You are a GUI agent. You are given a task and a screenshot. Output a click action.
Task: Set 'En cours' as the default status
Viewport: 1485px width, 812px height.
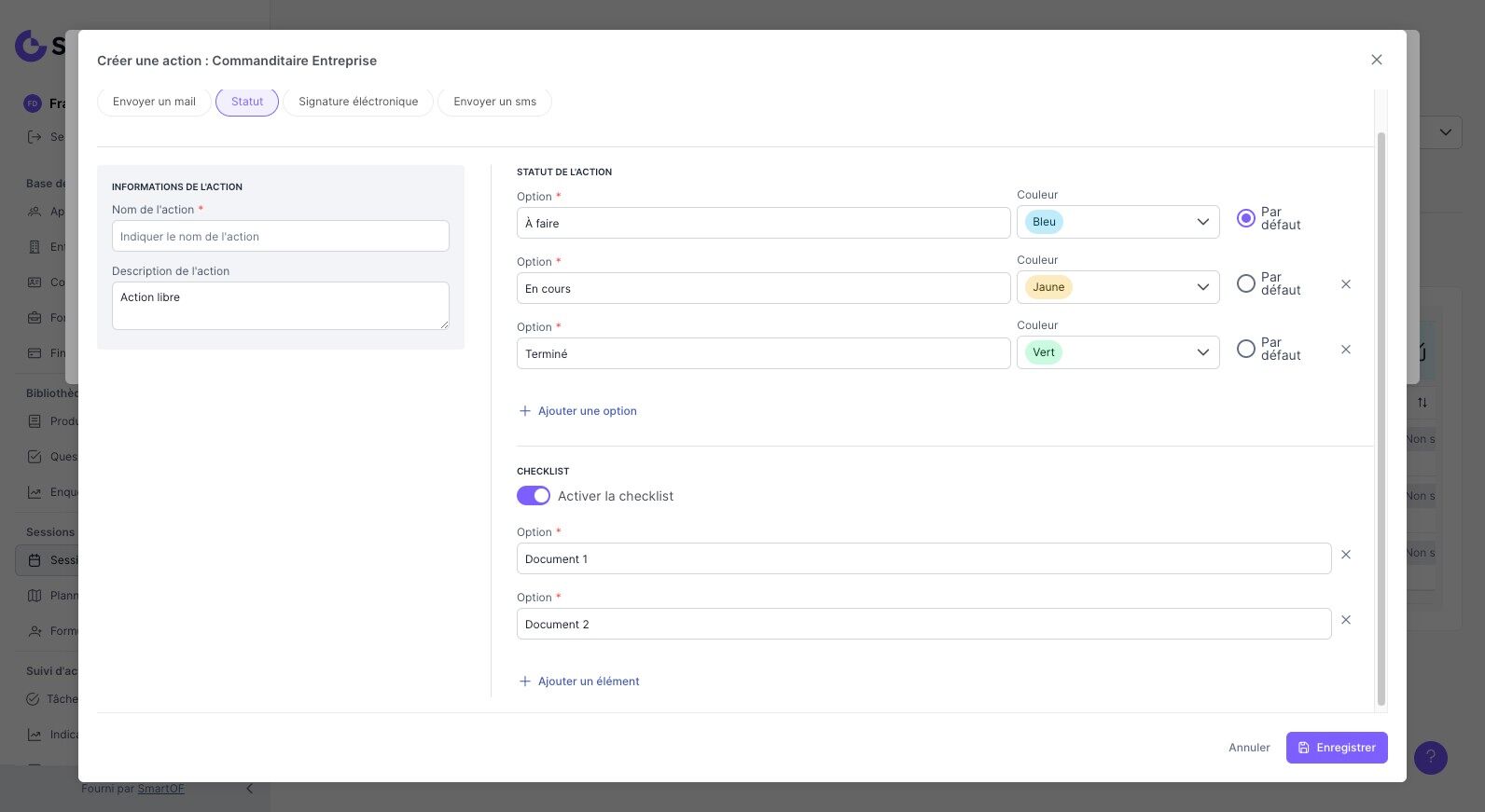click(1245, 283)
